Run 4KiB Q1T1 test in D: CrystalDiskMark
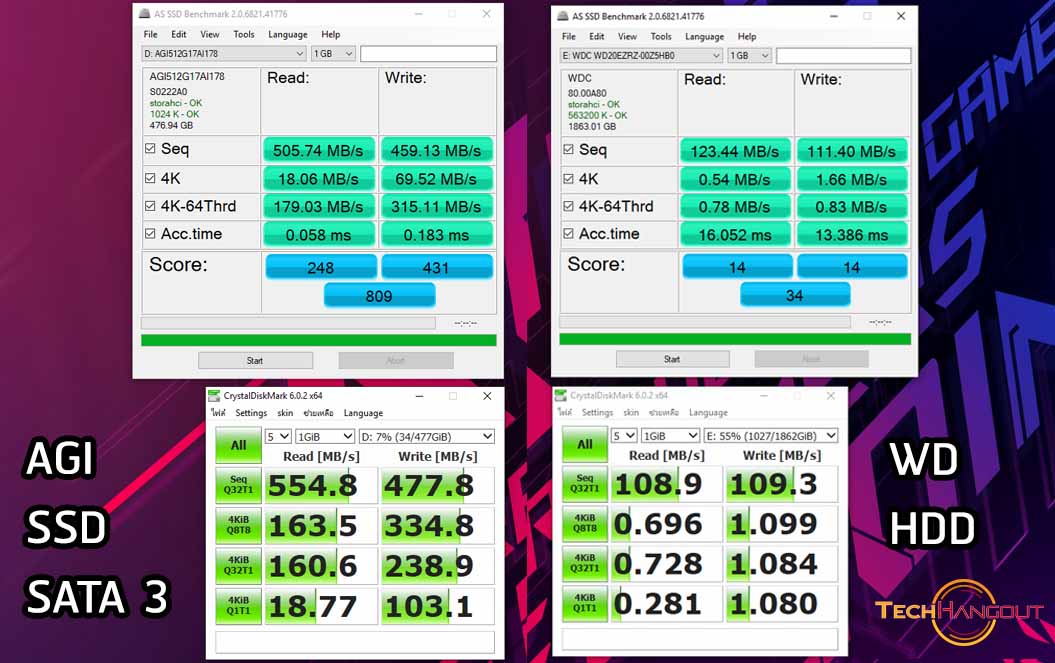This screenshot has height=663, width=1055. pos(238,606)
